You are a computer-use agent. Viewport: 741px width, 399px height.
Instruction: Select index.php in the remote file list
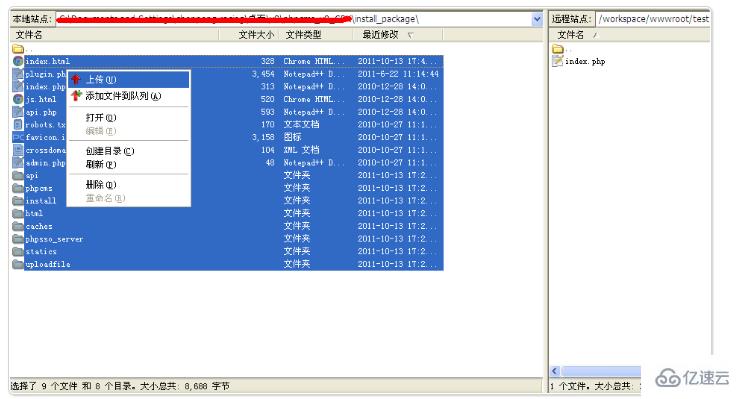[x=585, y=61]
